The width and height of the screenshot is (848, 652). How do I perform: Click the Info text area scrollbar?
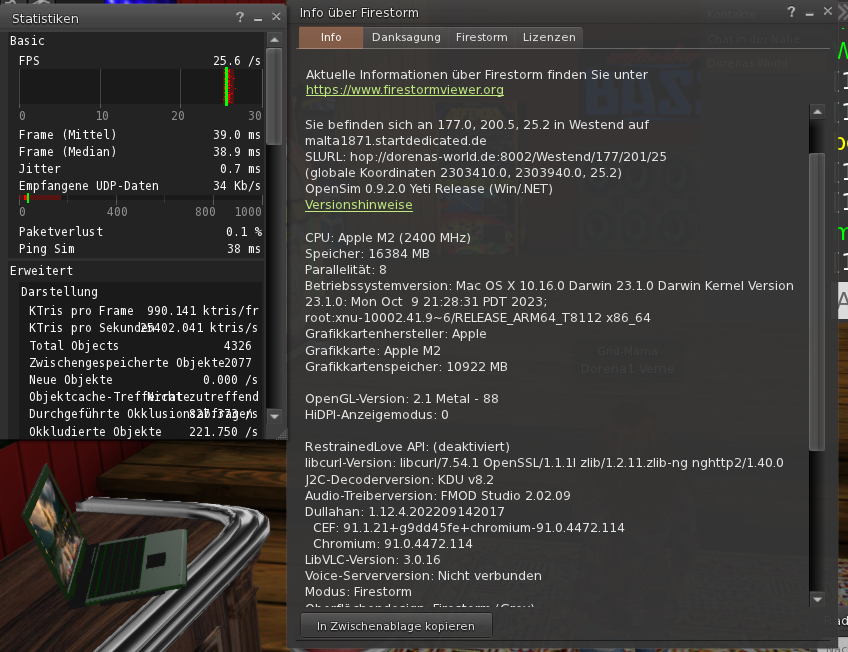click(x=817, y=300)
